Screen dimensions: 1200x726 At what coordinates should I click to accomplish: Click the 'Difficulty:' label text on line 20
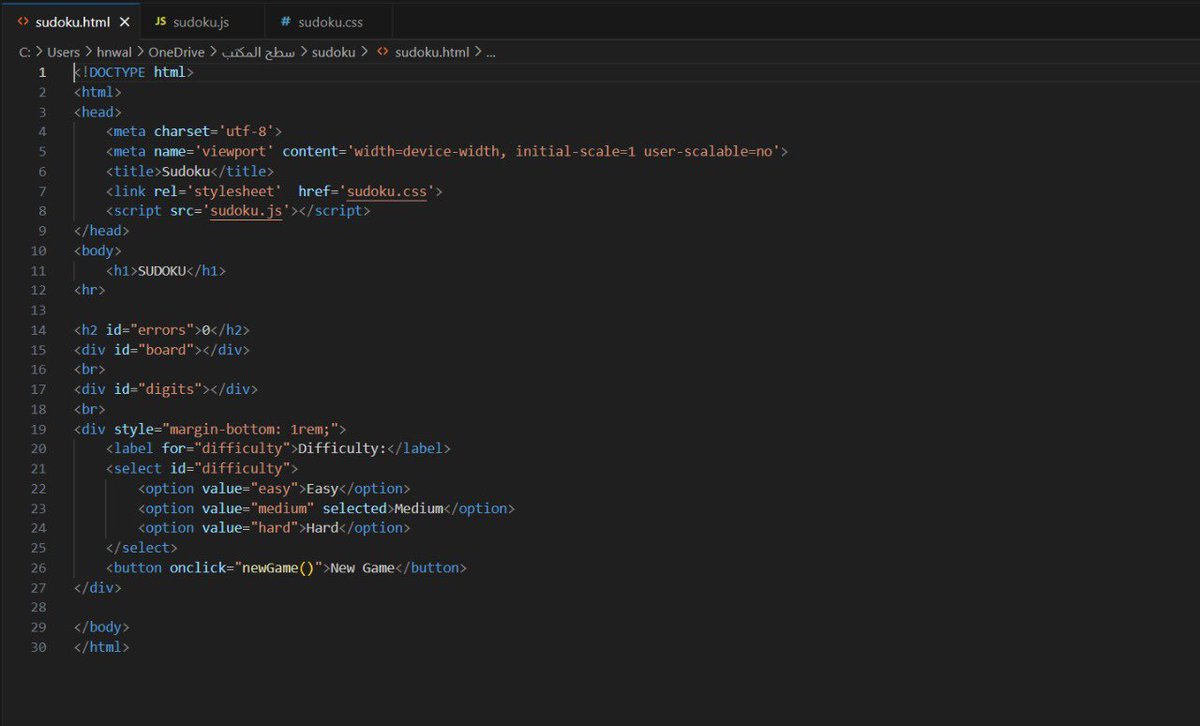343,449
